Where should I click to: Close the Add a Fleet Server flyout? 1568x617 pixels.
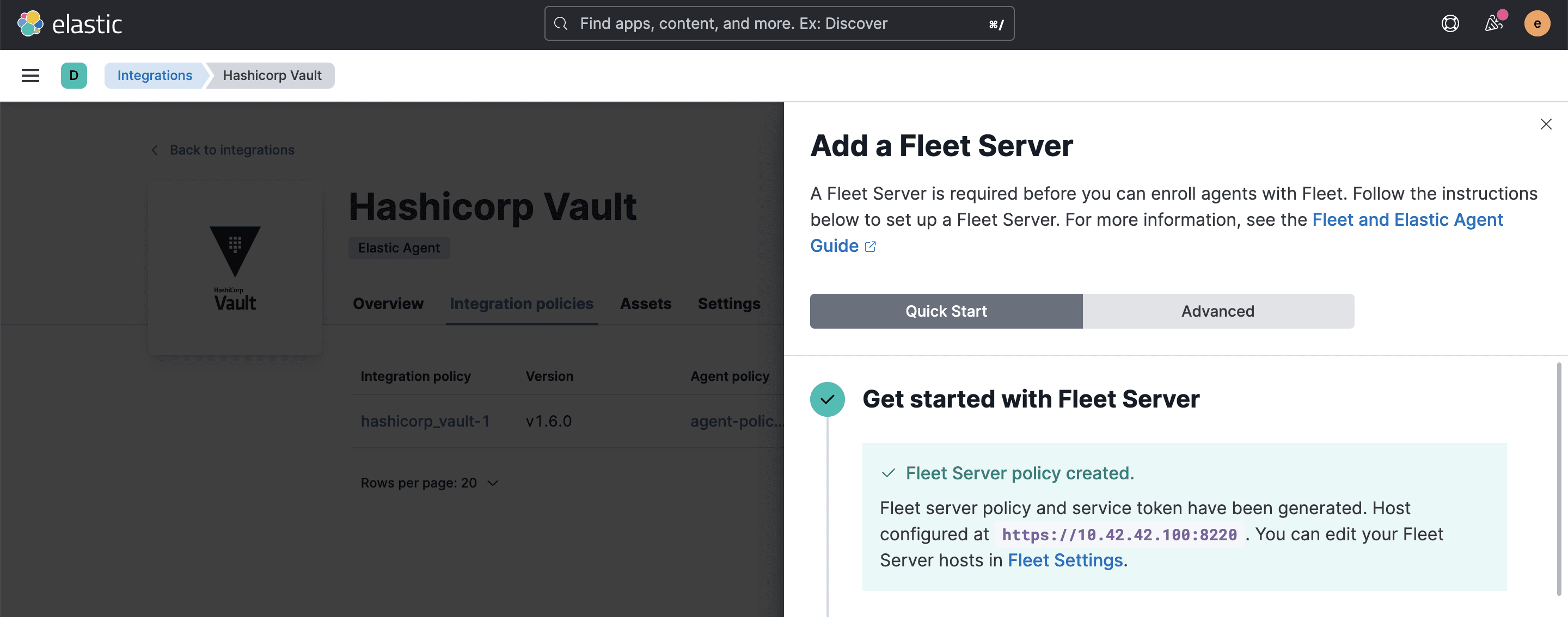click(1546, 124)
